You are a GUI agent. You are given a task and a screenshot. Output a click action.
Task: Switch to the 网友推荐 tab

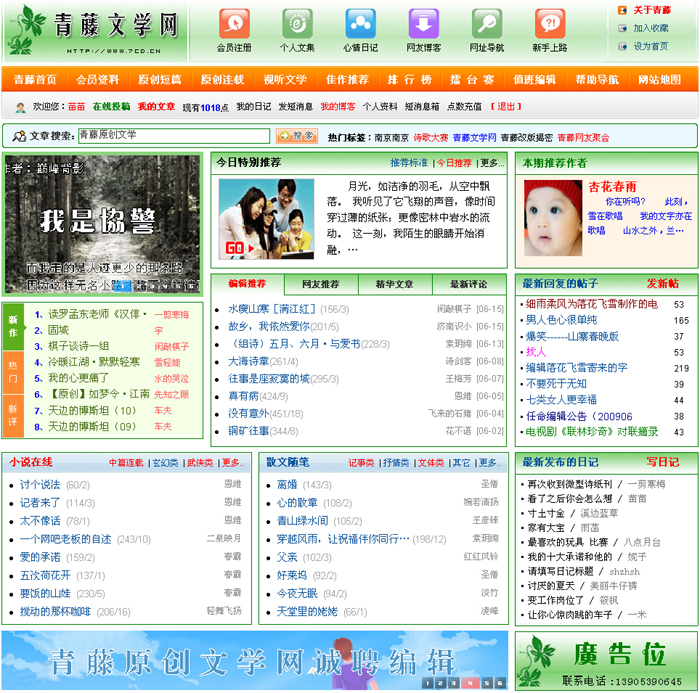[x=321, y=284]
